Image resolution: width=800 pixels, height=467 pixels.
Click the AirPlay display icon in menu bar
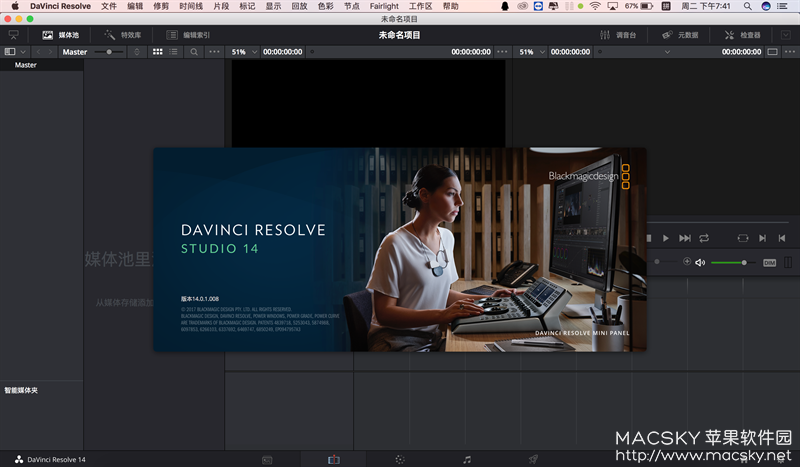[x=613, y=6]
